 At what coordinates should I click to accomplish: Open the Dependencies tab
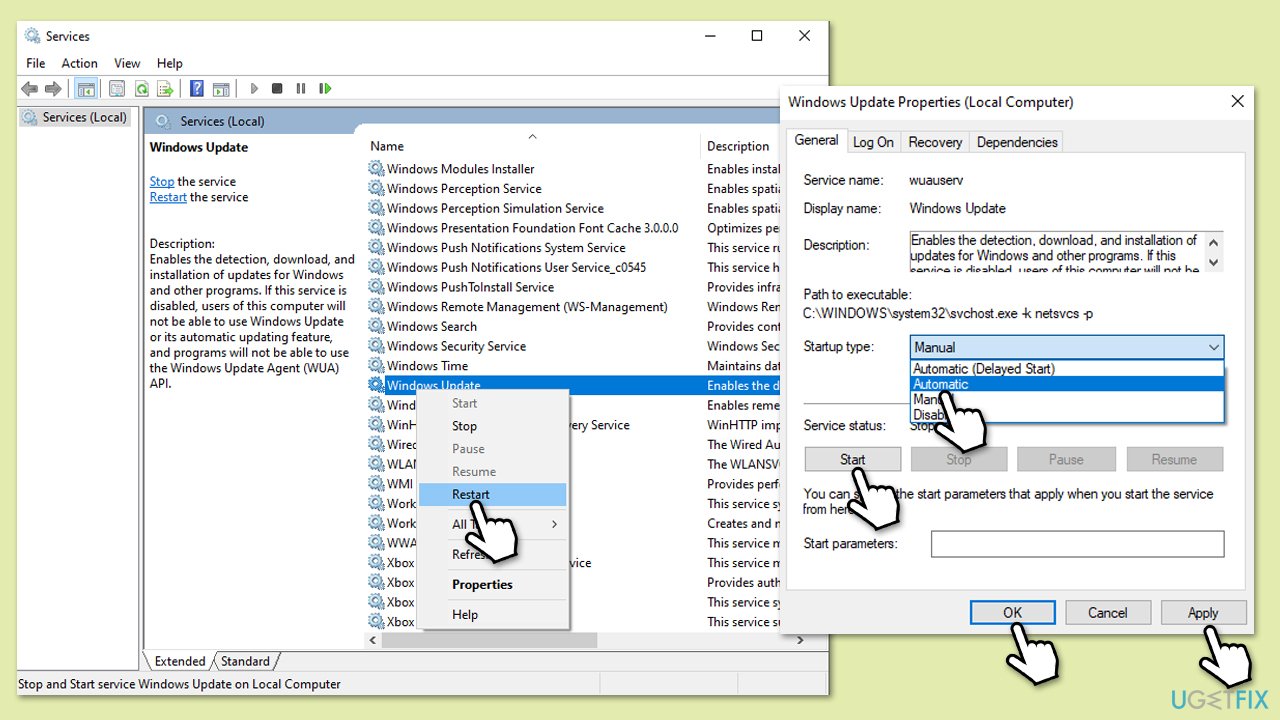pyautogui.click(x=1016, y=142)
